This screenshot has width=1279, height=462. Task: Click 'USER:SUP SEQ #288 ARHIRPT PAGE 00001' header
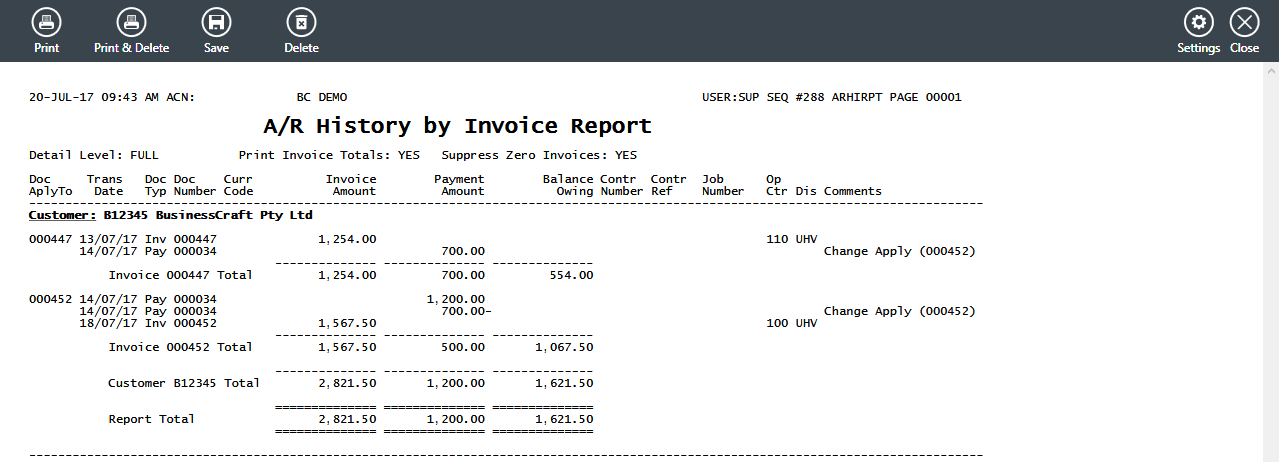point(832,97)
